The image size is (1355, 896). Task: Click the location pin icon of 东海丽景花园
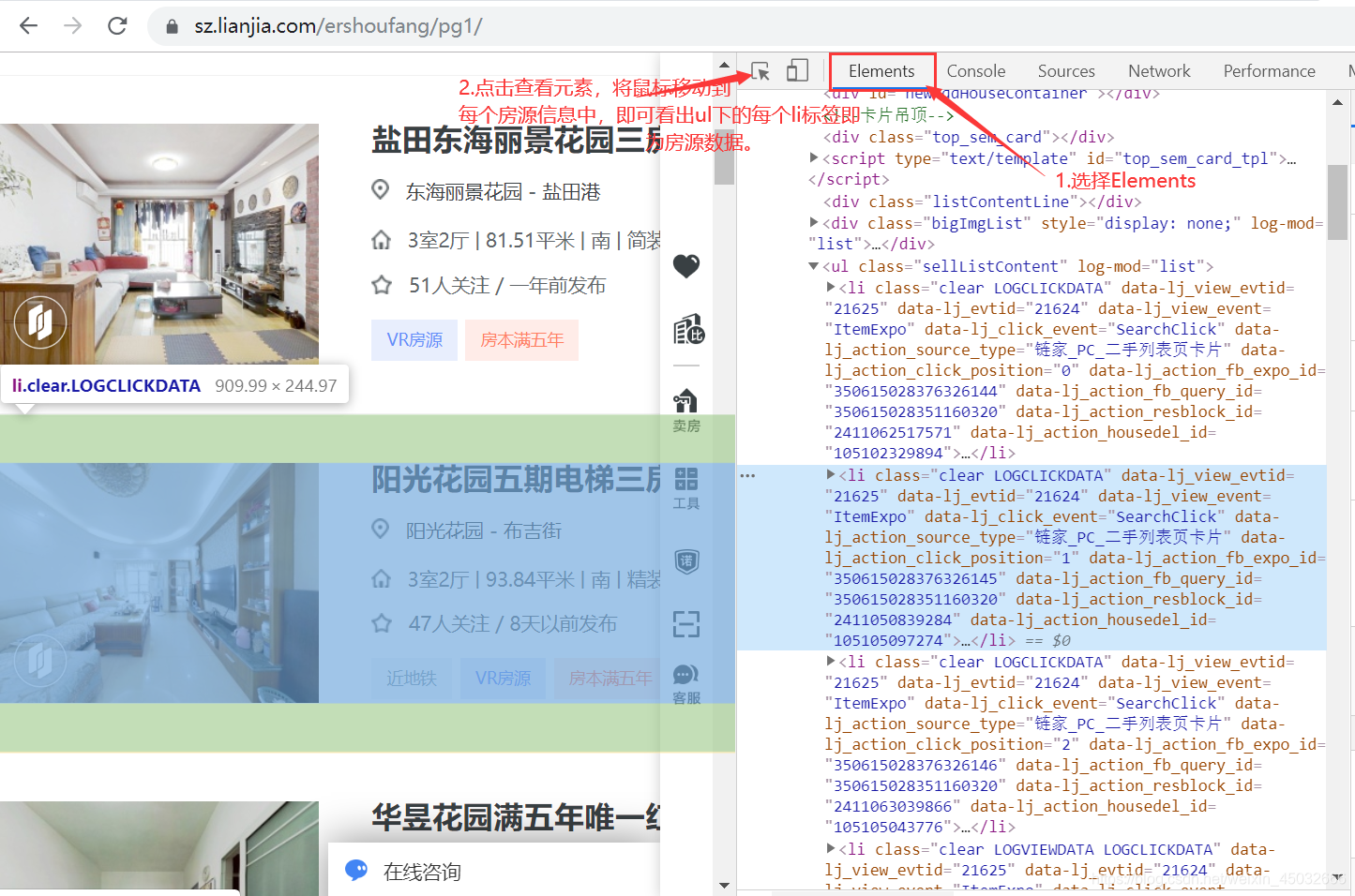coord(380,190)
